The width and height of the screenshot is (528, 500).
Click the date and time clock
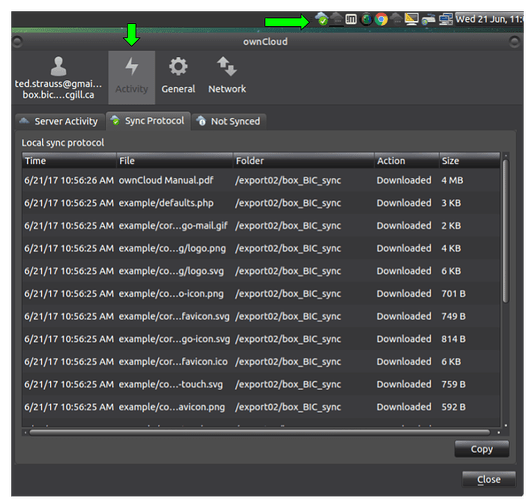(489, 19)
